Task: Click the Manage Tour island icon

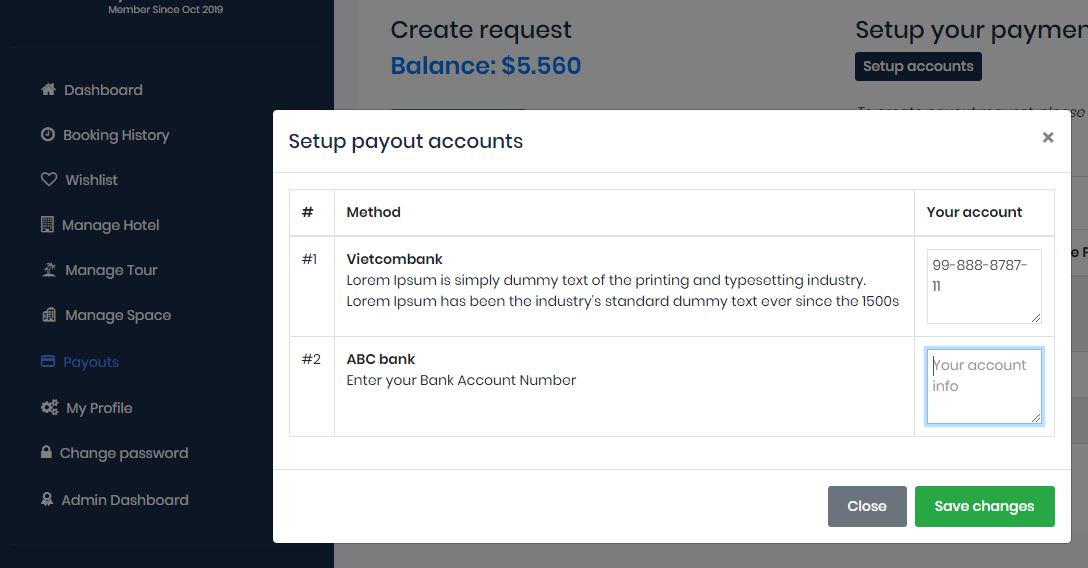Action: (x=48, y=270)
